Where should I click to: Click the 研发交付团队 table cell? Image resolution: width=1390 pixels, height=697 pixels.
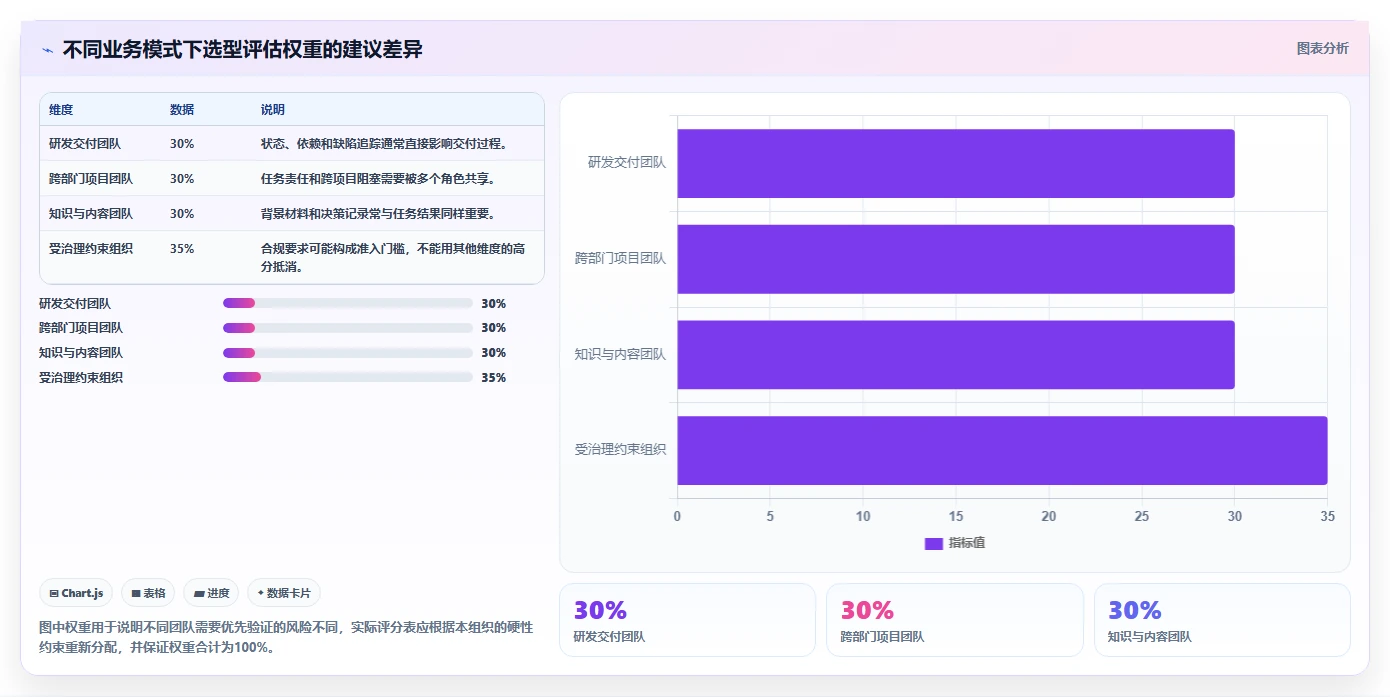click(85, 144)
